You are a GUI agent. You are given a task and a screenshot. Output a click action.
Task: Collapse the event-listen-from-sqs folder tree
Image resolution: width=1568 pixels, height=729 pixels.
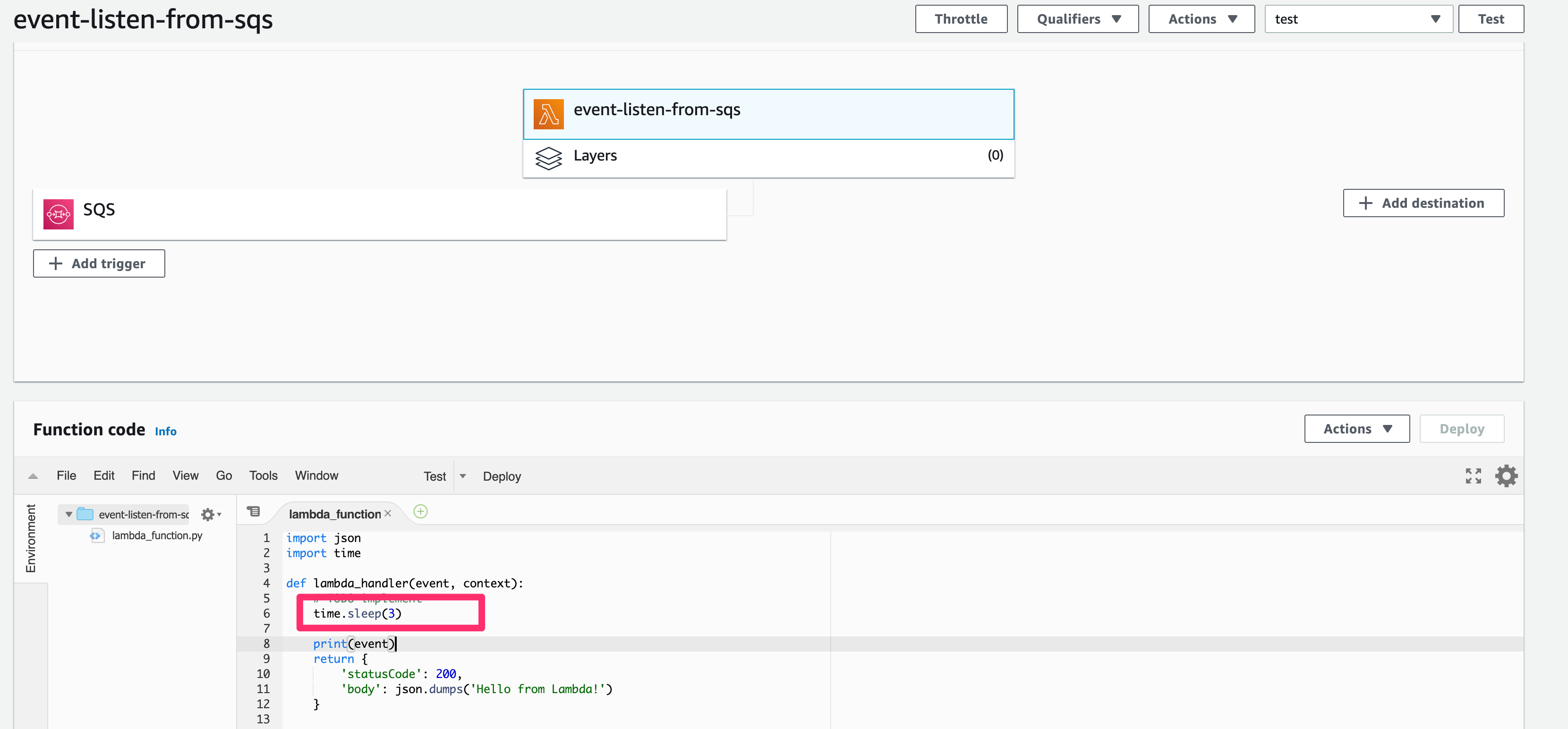click(69, 514)
